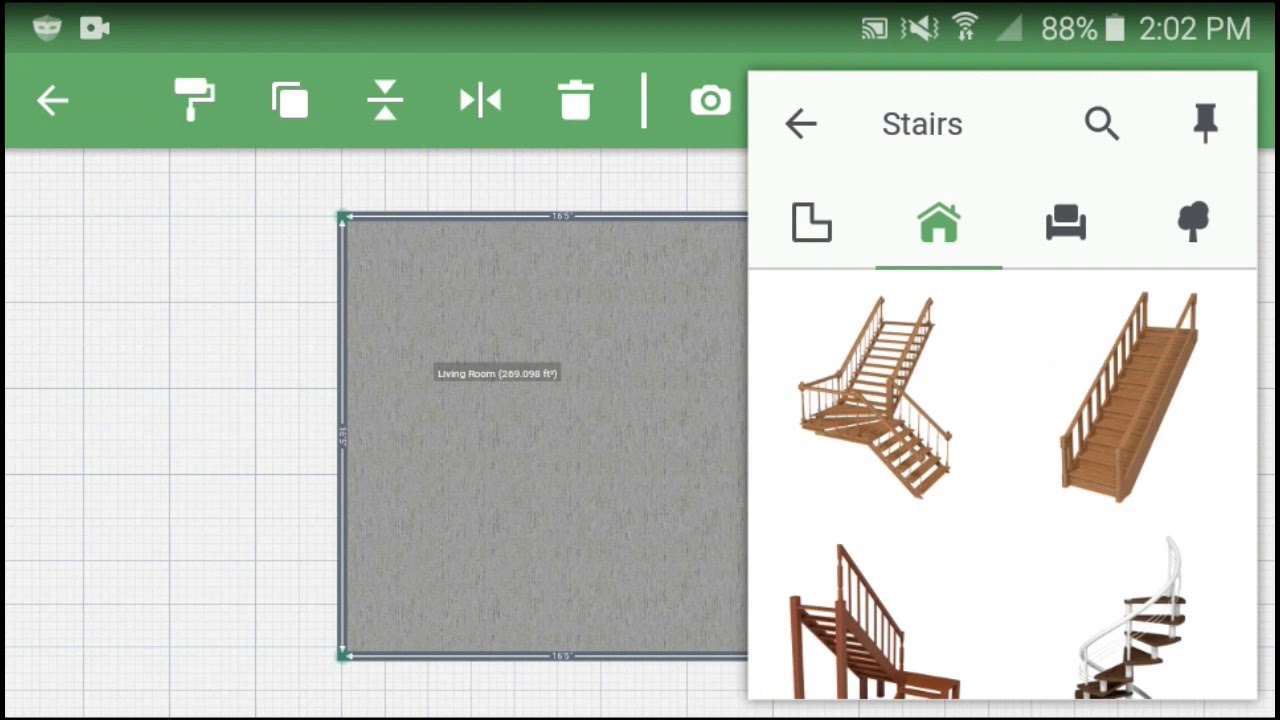1280x720 pixels.
Task: Click the bottom wall 16.5' dimension label
Action: pyautogui.click(x=561, y=656)
